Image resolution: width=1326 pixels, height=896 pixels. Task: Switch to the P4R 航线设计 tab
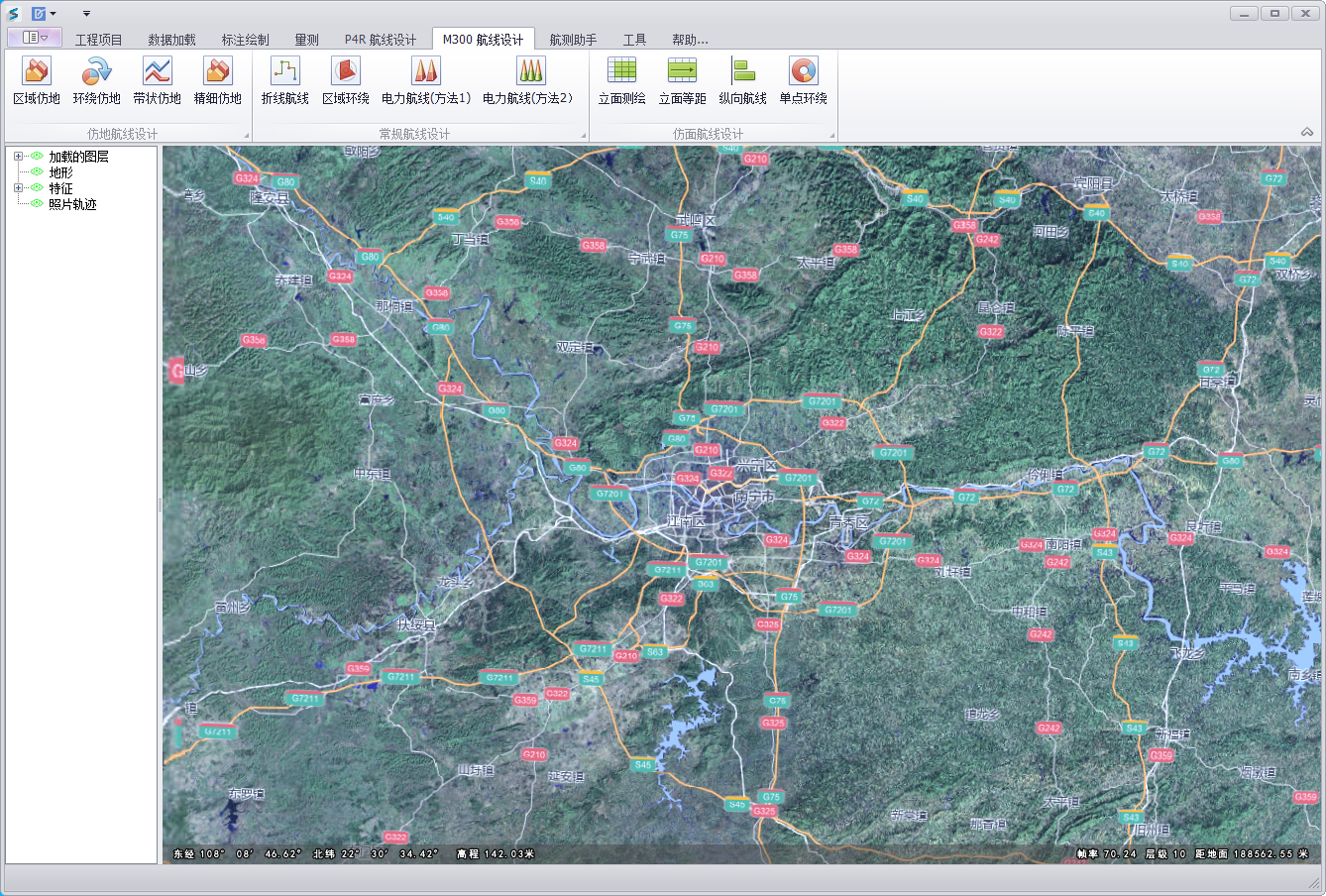[x=380, y=40]
